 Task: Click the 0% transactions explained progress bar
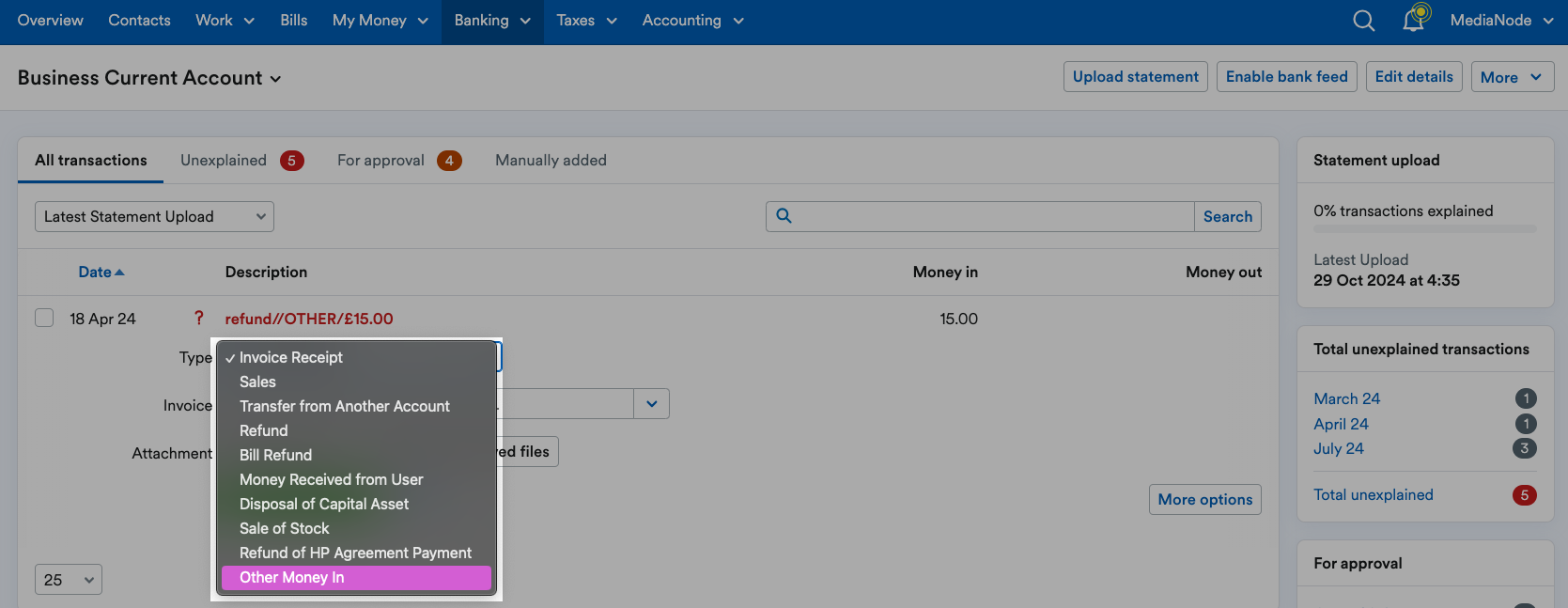(x=1425, y=228)
